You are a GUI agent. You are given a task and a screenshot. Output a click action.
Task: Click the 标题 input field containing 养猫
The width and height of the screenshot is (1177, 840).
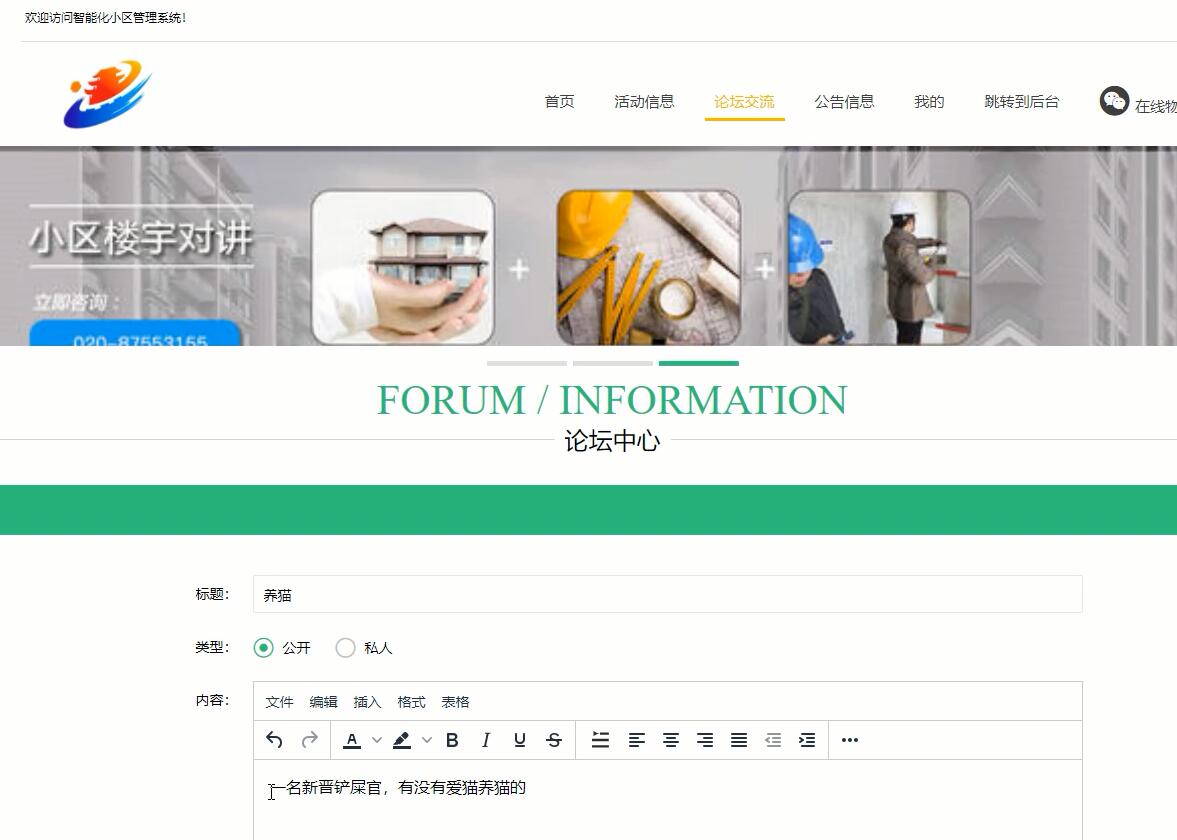pos(667,595)
